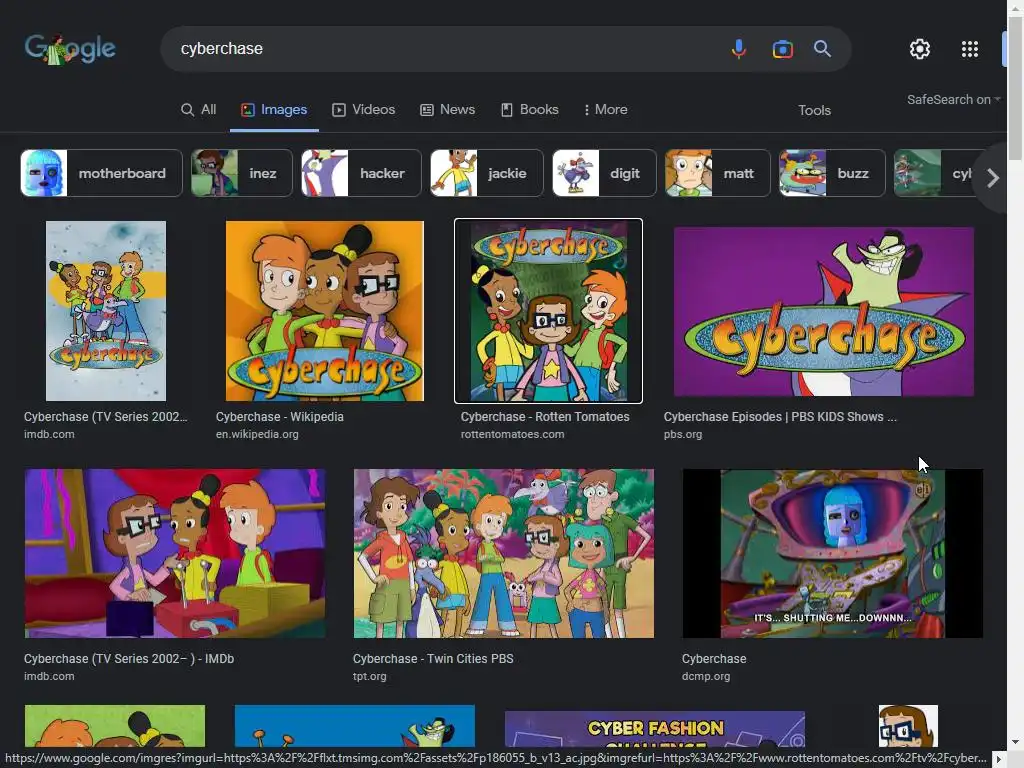The image size is (1024, 768).
Task: Open search by image camera icon
Action: coord(782,49)
